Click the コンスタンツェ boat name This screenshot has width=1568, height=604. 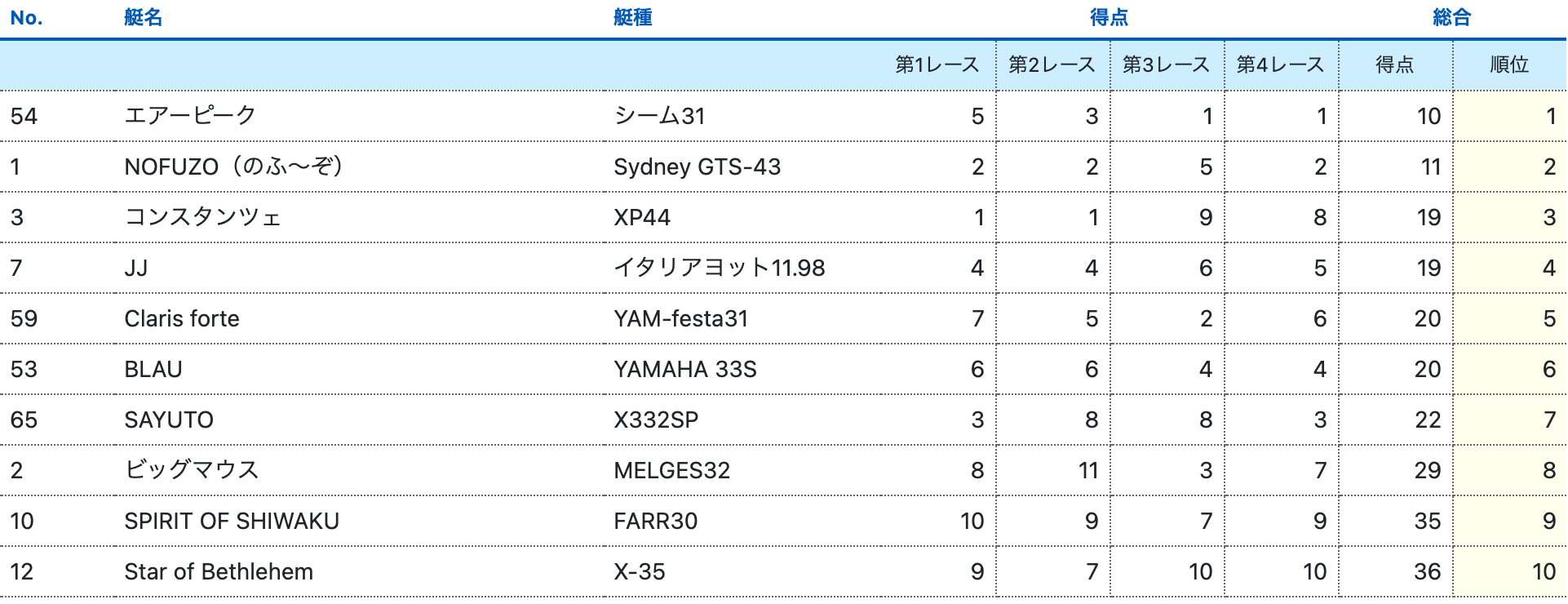click(202, 217)
